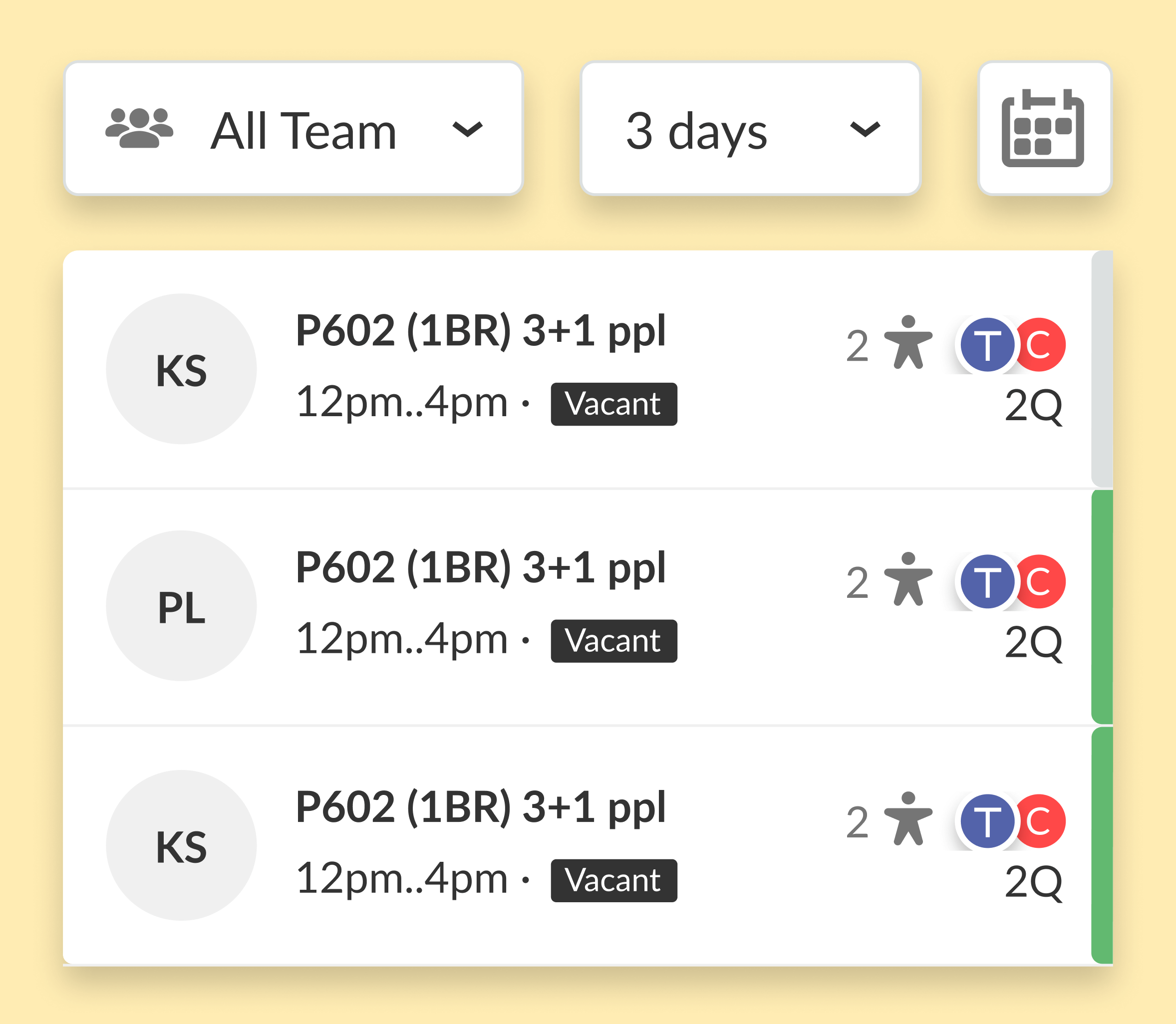Click the Vacant tag in the third row
The height and width of the screenshot is (1024, 1176).
click(x=614, y=881)
